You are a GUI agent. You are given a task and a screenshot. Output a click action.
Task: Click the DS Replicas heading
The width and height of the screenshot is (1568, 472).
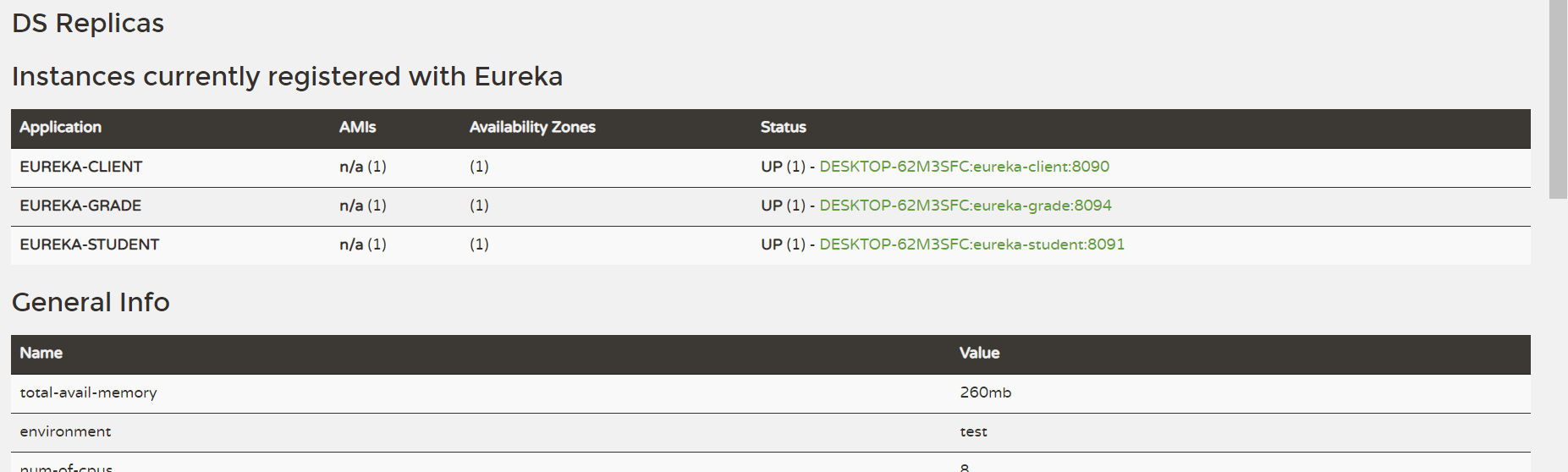88,23
